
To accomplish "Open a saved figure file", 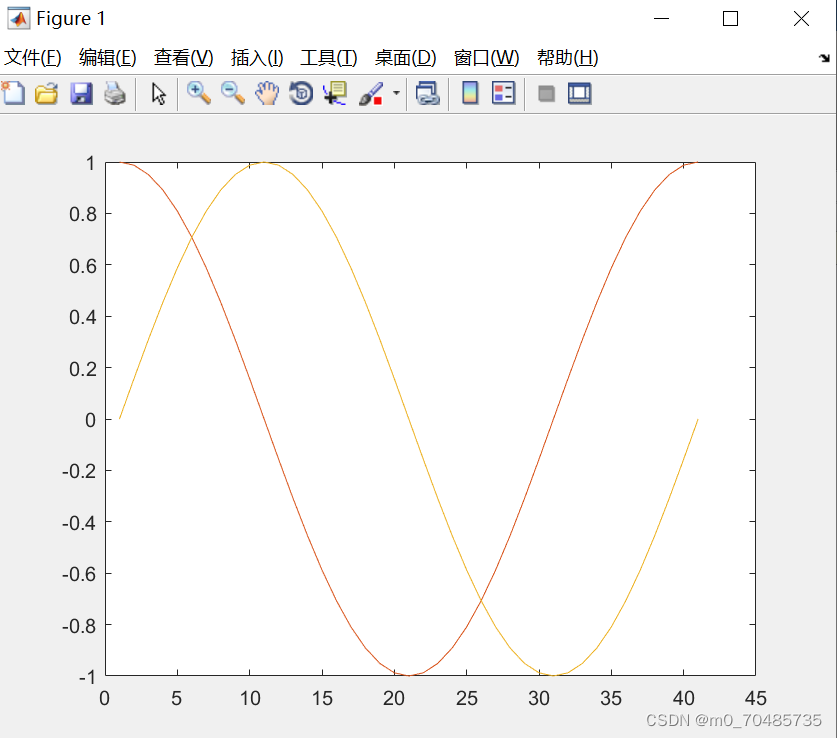I will coord(47,93).
